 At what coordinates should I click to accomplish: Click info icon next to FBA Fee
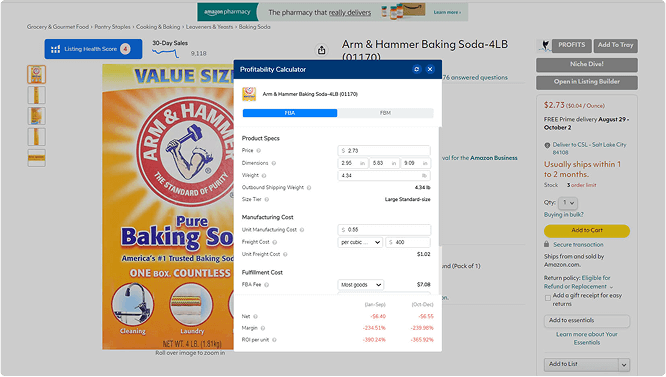[266, 285]
